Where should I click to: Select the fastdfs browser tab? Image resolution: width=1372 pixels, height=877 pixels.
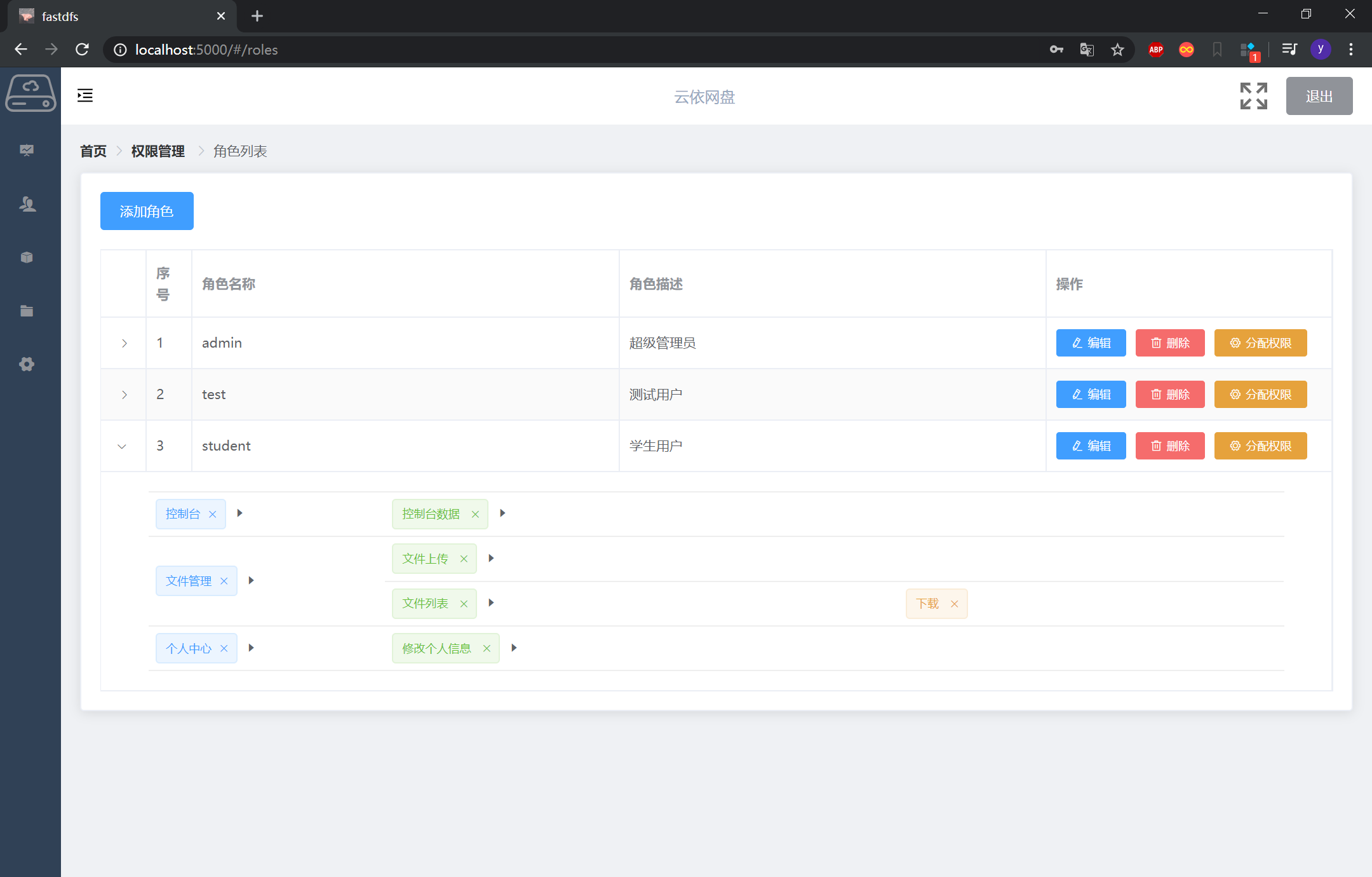(x=121, y=16)
